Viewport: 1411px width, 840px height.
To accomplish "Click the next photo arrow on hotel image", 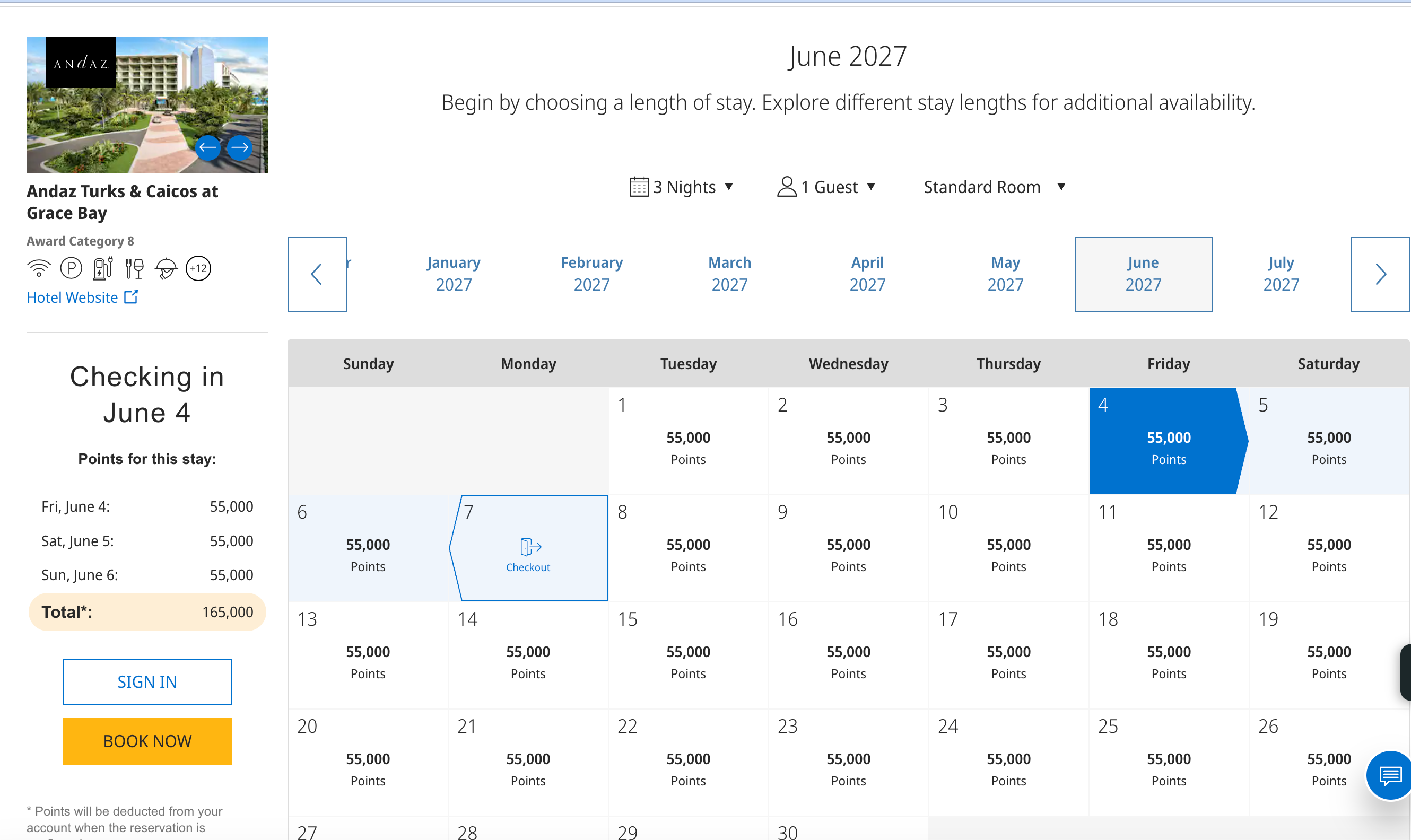I will (240, 148).
